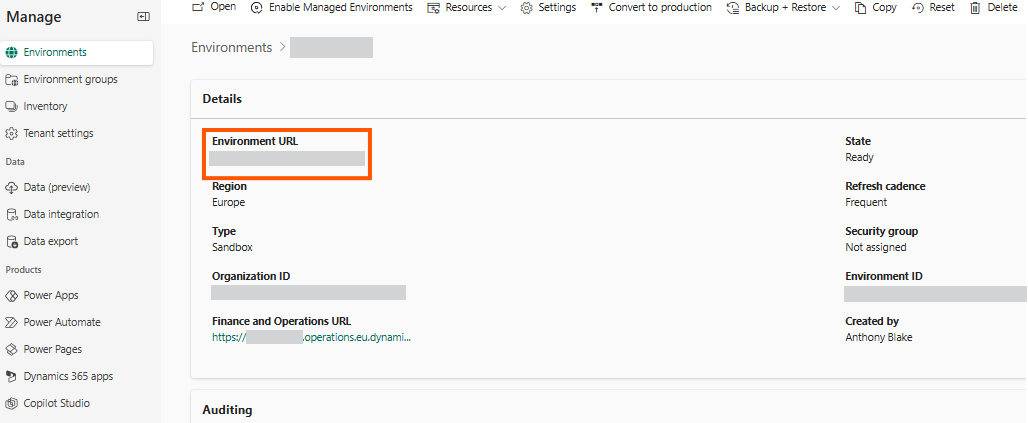Click the 'Auditing' section heading

(x=227, y=410)
